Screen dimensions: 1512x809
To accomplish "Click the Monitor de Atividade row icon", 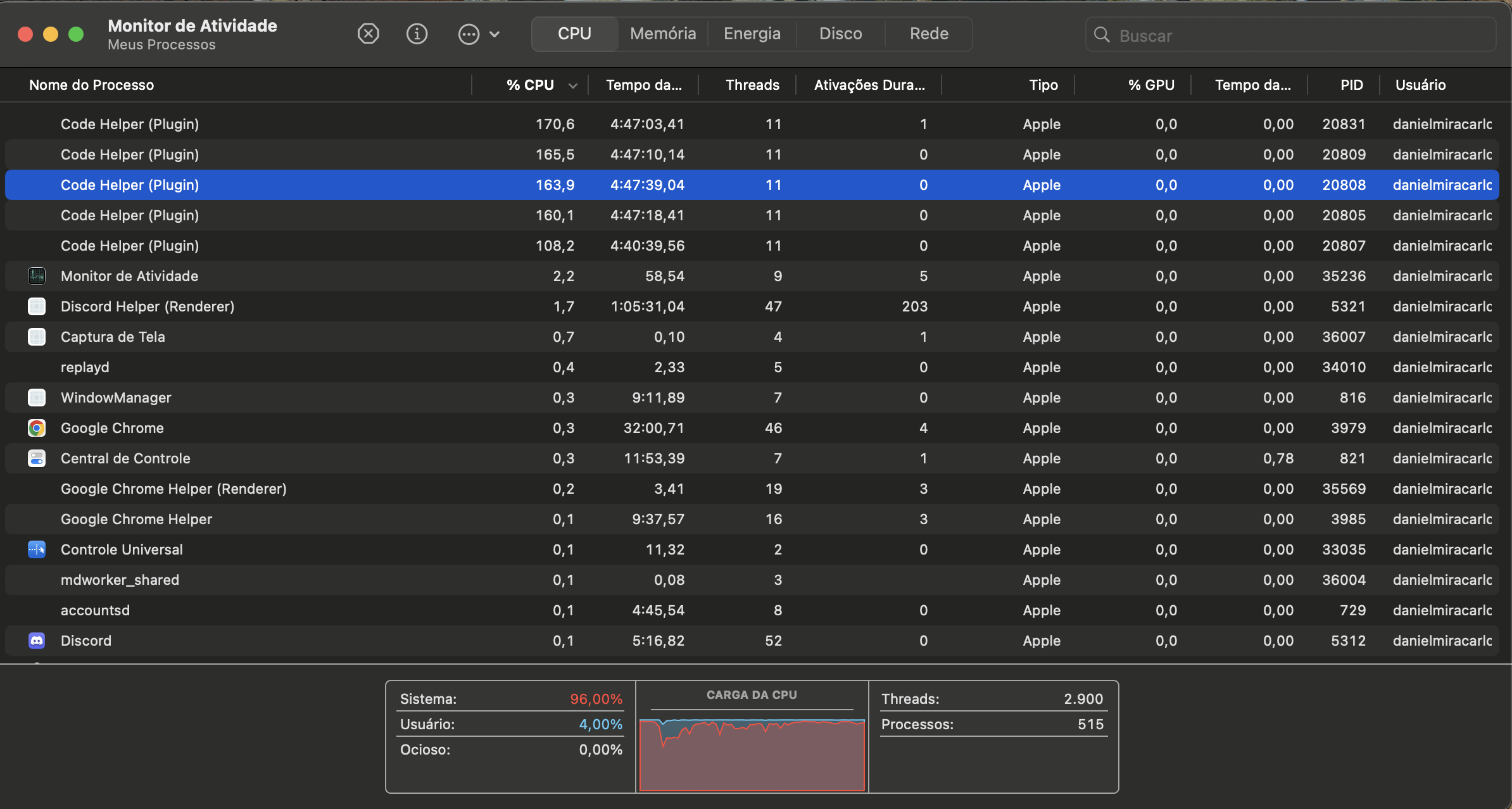I will click(37, 276).
